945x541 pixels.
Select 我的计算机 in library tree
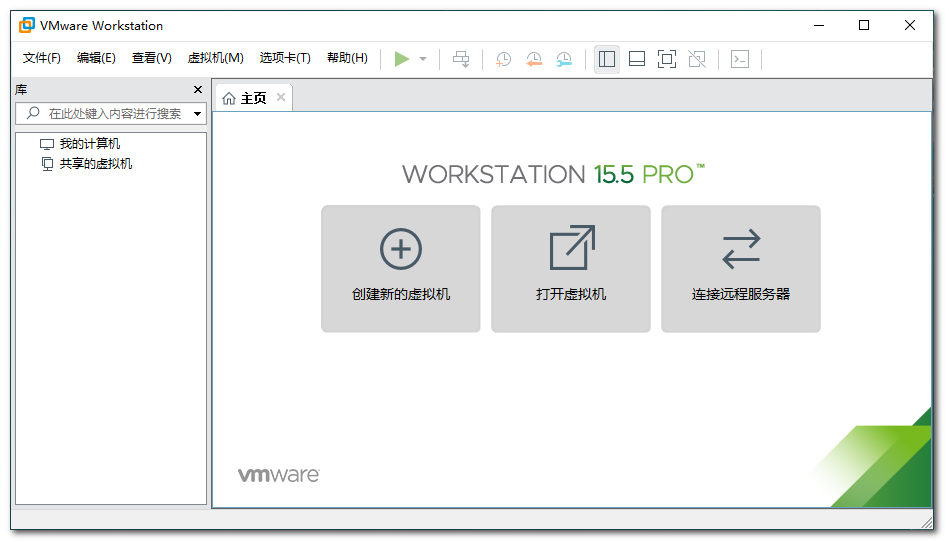tap(89, 144)
